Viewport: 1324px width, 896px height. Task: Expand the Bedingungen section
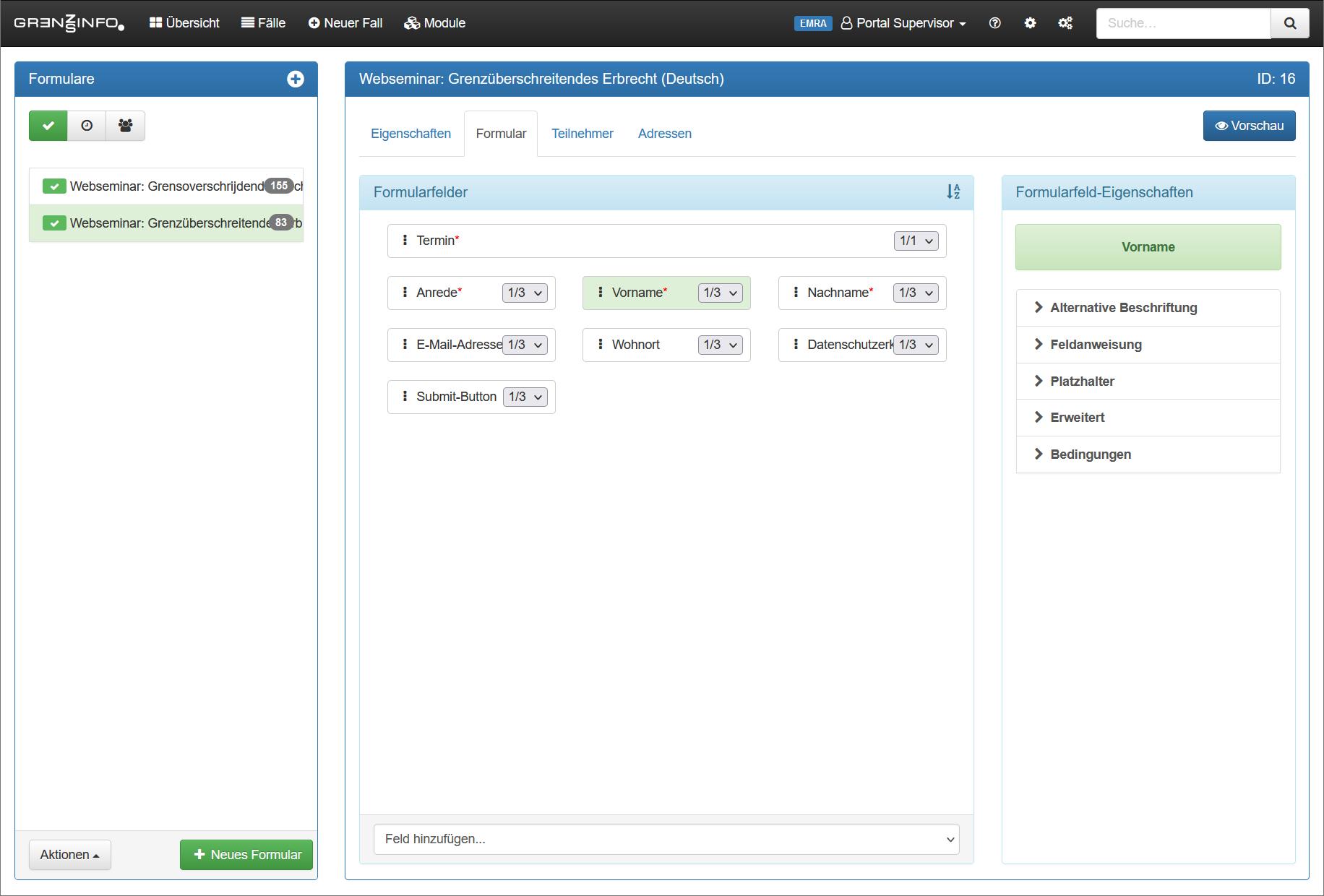tap(1090, 455)
